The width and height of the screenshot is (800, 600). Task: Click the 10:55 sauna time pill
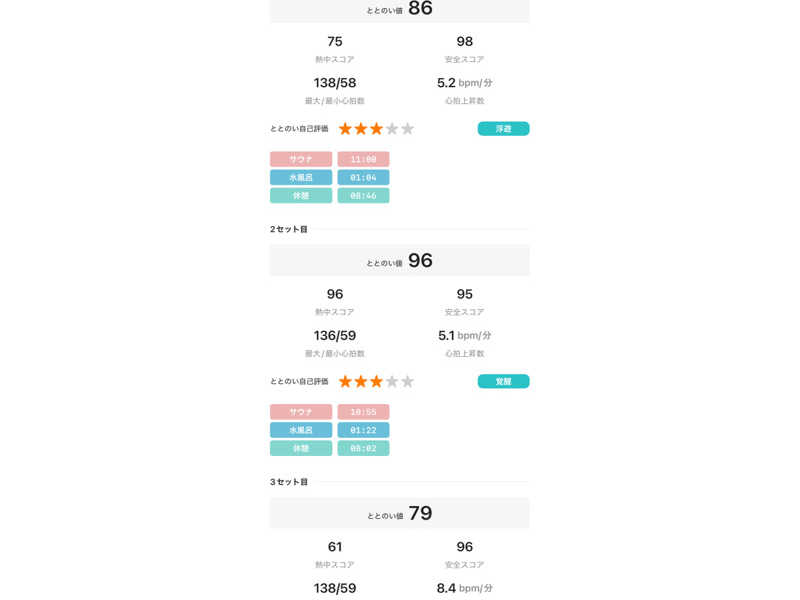(363, 411)
